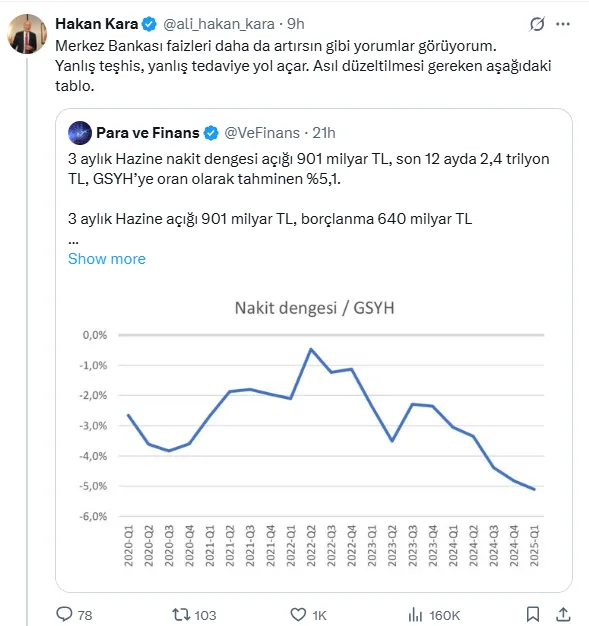The image size is (589, 626).
Task: Expand quoted tweet with Show more
Action: point(107,259)
